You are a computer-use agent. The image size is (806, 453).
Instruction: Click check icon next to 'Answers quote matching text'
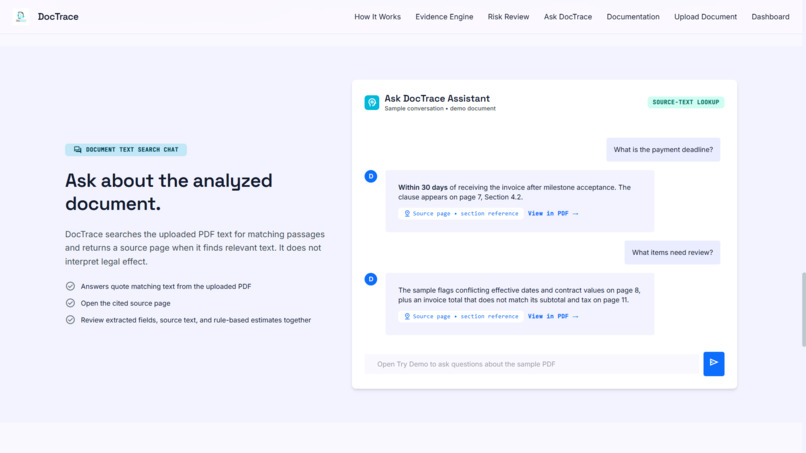tap(70, 286)
